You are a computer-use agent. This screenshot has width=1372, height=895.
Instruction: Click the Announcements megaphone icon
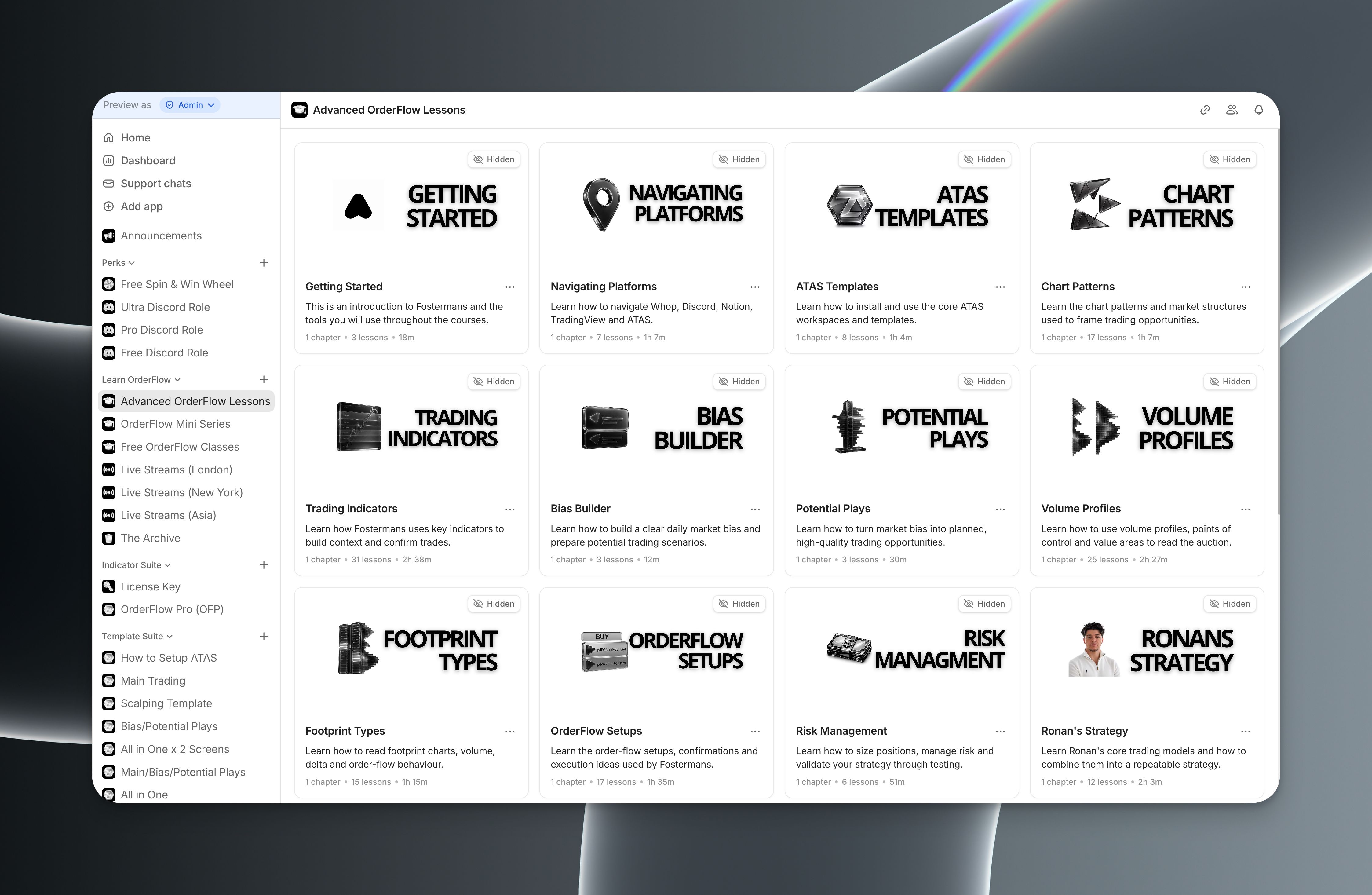[x=108, y=236]
